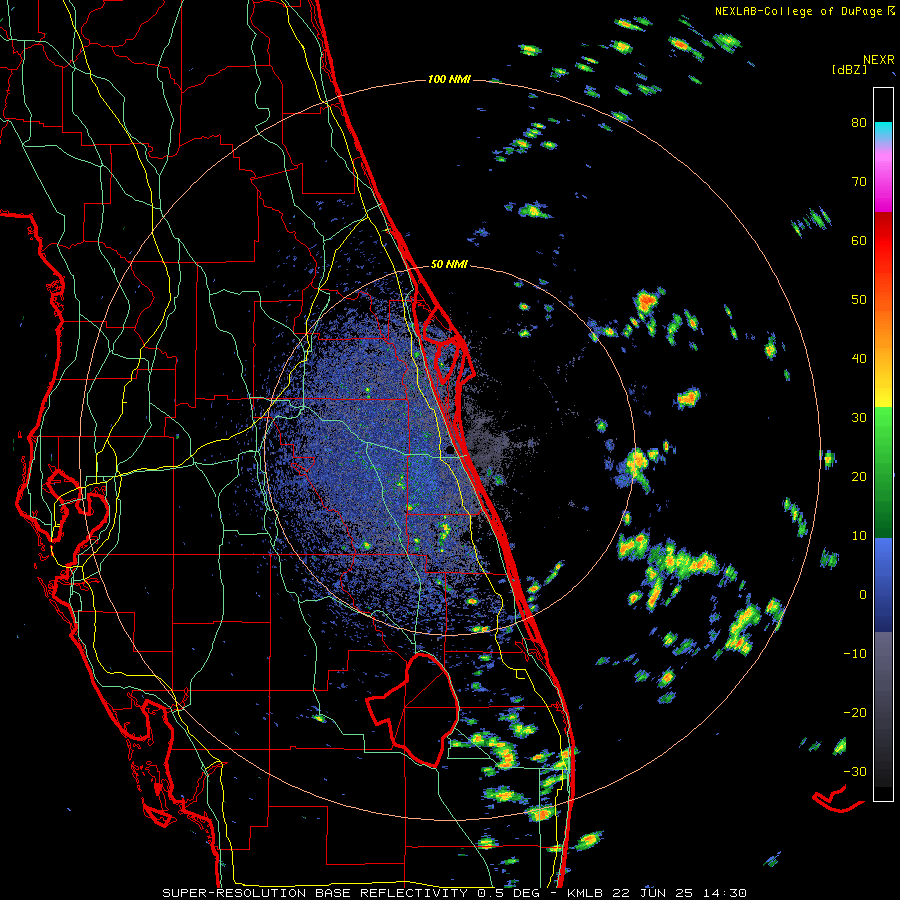Click the "NEXR" label above the legend
Viewport: 900px width, 900px height.
(x=878, y=60)
